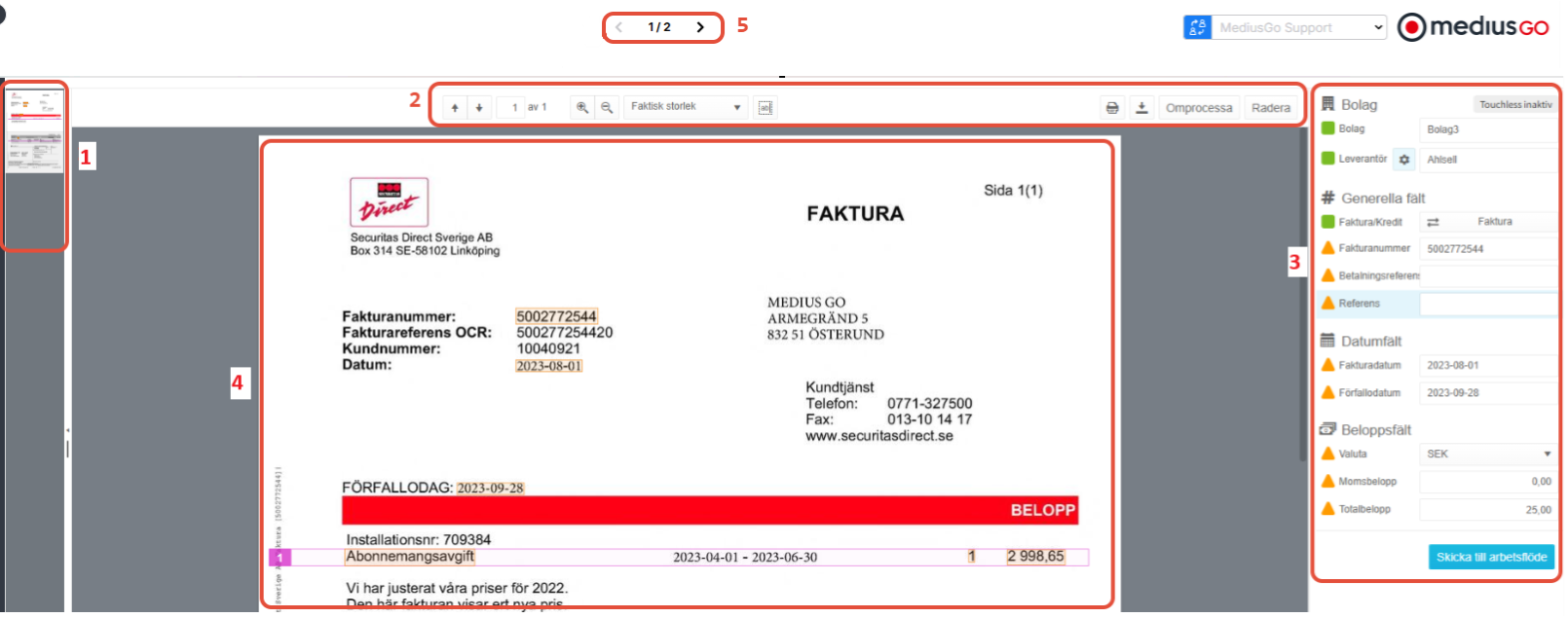Click the Totalbelopp field showing 25,00
This screenshot has width=1568, height=618.
pos(1488,510)
